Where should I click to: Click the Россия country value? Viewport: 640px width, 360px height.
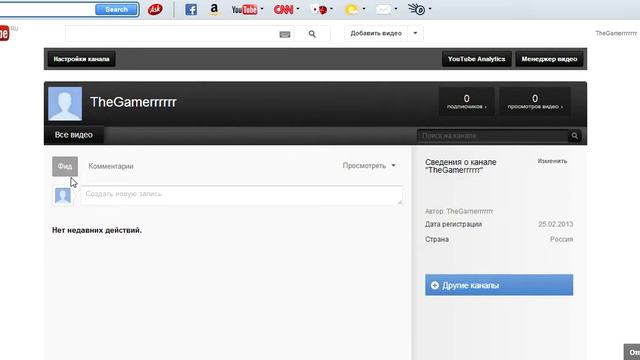coord(561,239)
